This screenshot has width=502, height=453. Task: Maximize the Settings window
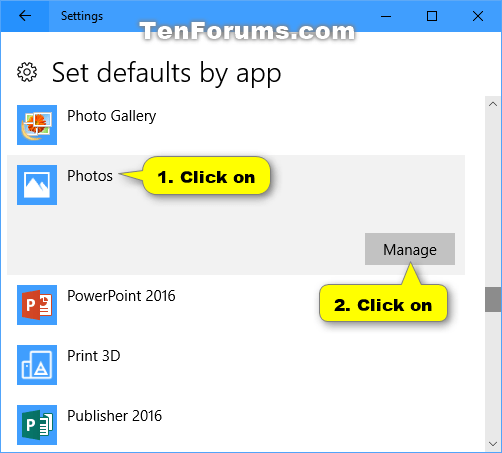pyautogui.click(x=432, y=16)
